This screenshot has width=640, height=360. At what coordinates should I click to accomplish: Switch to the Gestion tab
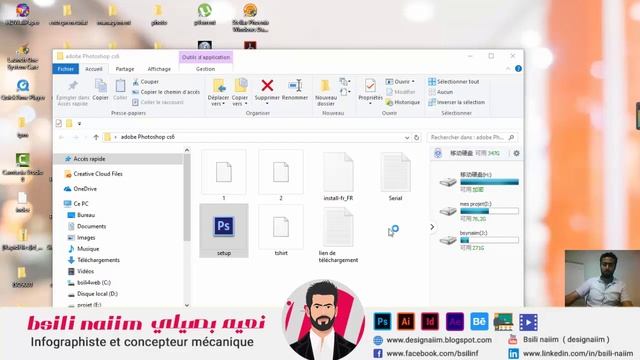point(205,69)
